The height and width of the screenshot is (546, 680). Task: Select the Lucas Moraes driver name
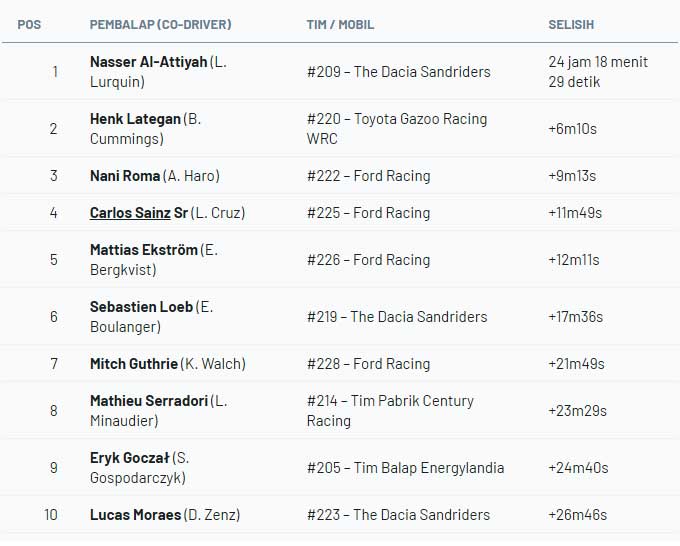point(135,515)
